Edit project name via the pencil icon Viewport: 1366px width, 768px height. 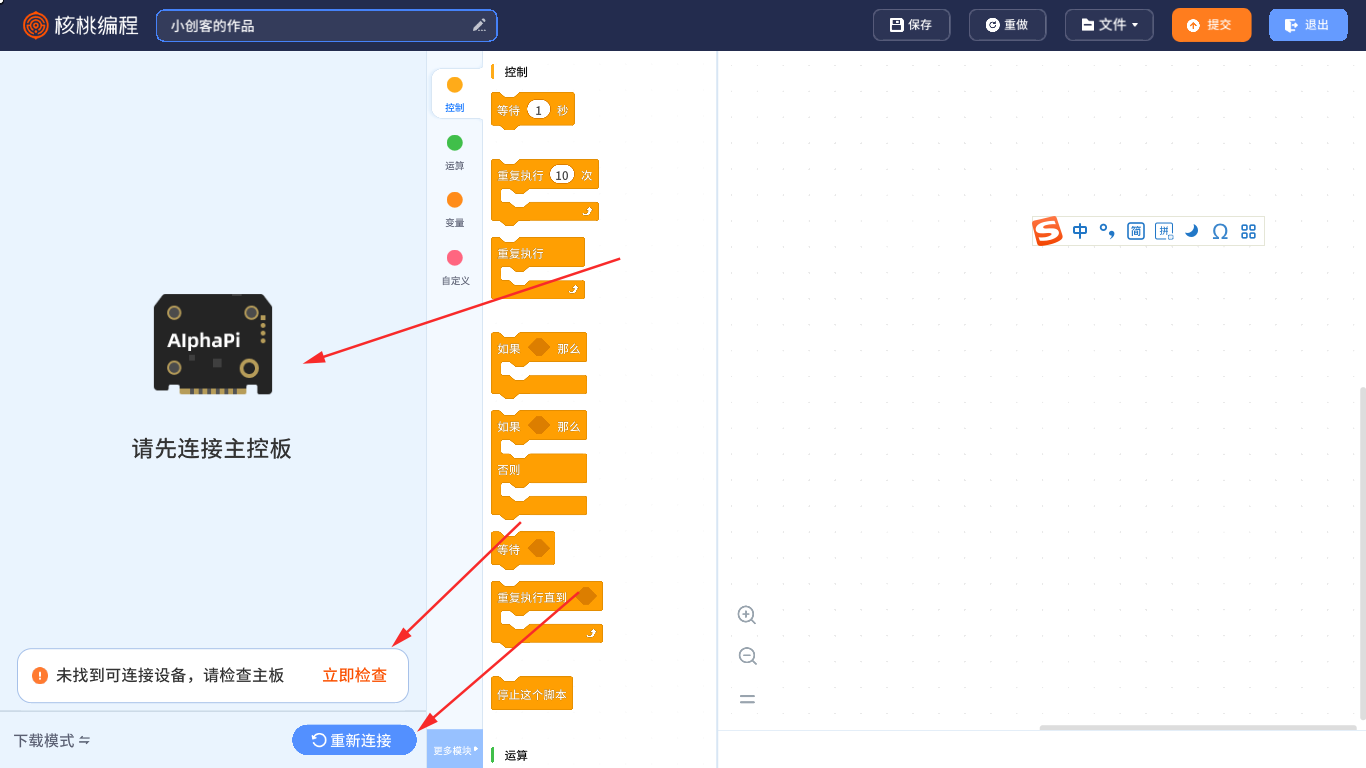pos(479,25)
